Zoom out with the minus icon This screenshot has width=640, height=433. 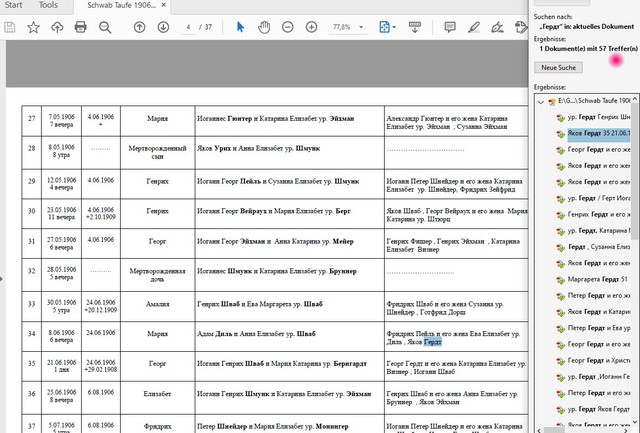[x=288, y=27]
